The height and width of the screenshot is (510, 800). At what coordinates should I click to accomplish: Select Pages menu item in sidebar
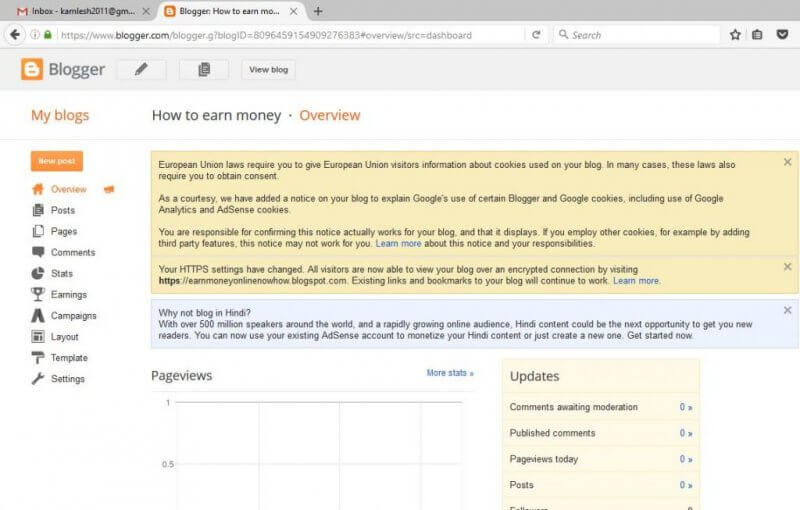click(64, 231)
